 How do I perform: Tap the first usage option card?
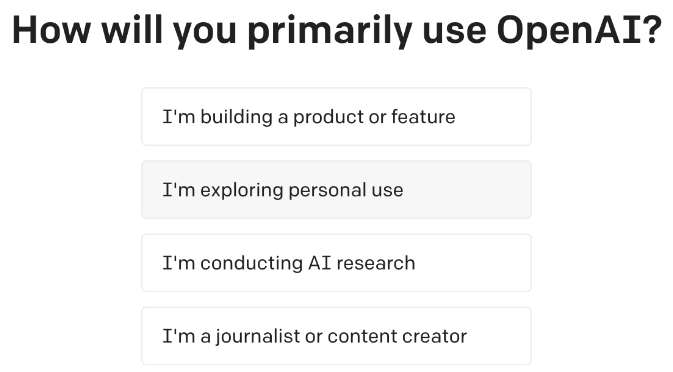[x=336, y=117]
